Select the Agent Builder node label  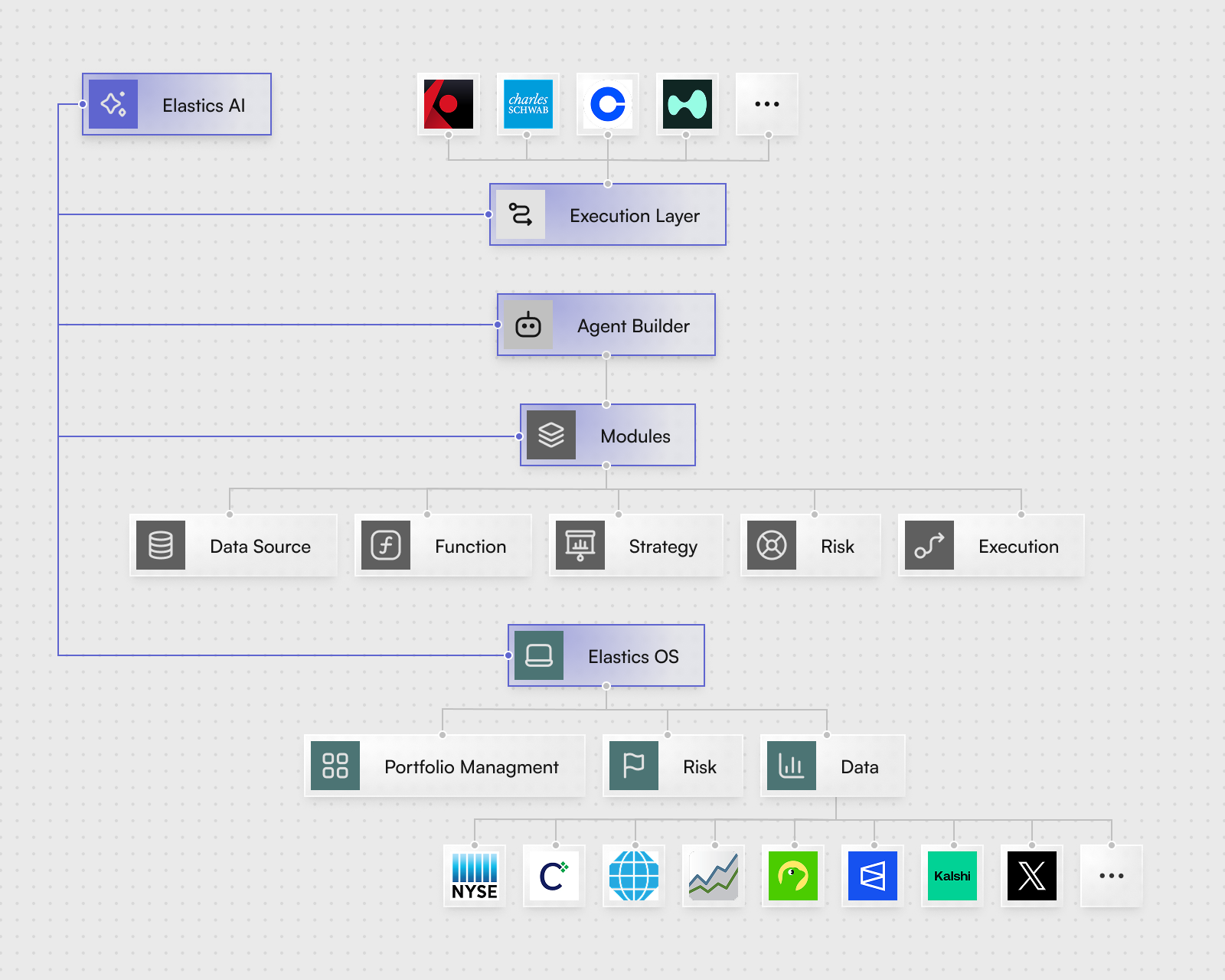633,326
